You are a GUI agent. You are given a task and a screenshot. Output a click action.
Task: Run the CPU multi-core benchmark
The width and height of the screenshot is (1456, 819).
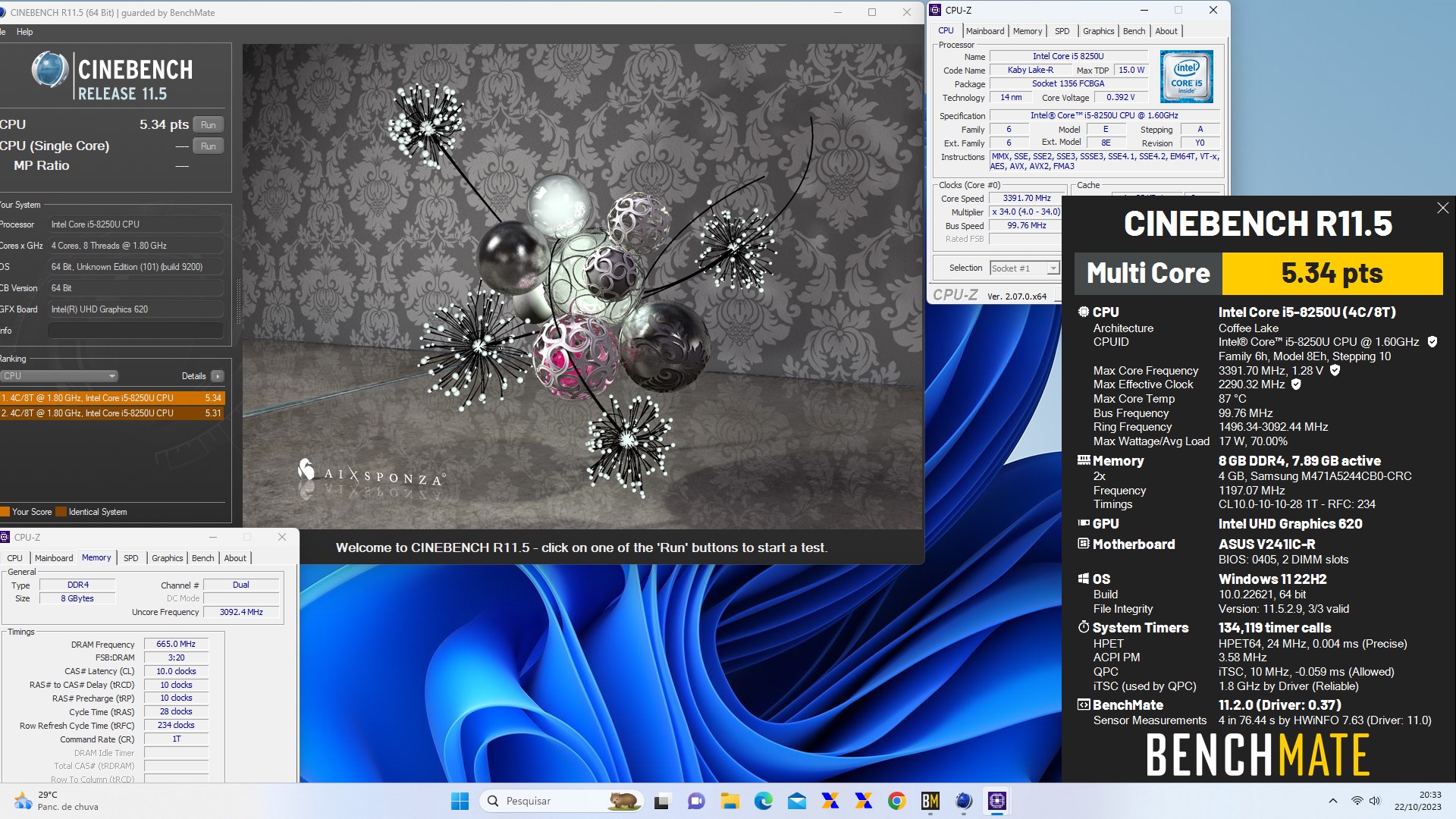209,125
